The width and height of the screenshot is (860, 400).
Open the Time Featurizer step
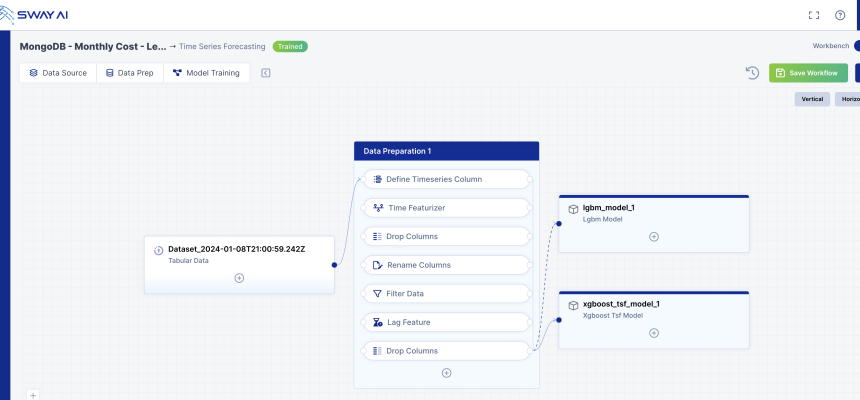click(446, 208)
